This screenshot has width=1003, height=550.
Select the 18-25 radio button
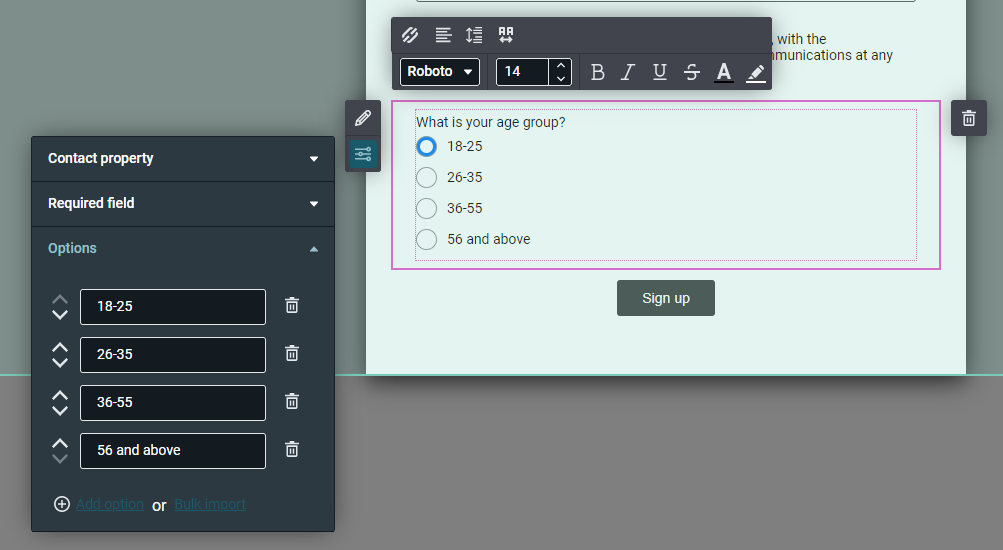[427, 146]
